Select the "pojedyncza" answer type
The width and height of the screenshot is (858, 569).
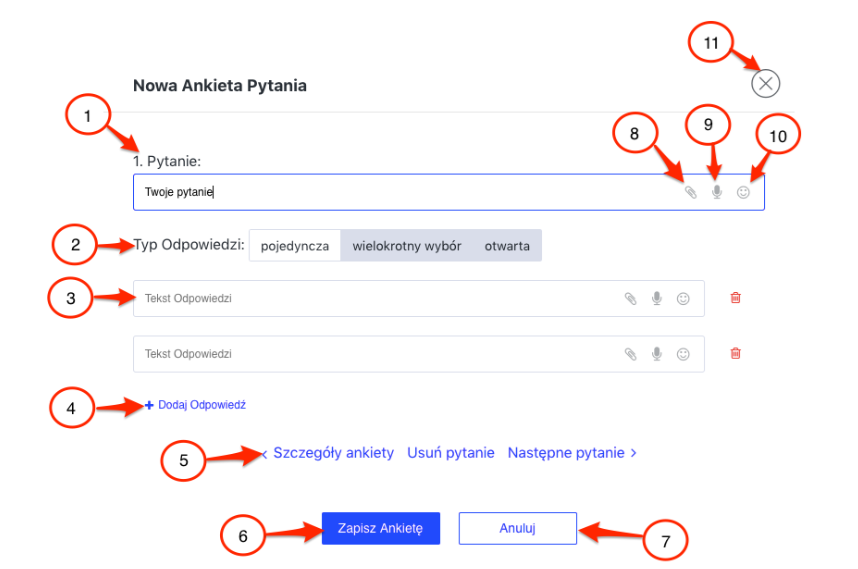coord(294,246)
